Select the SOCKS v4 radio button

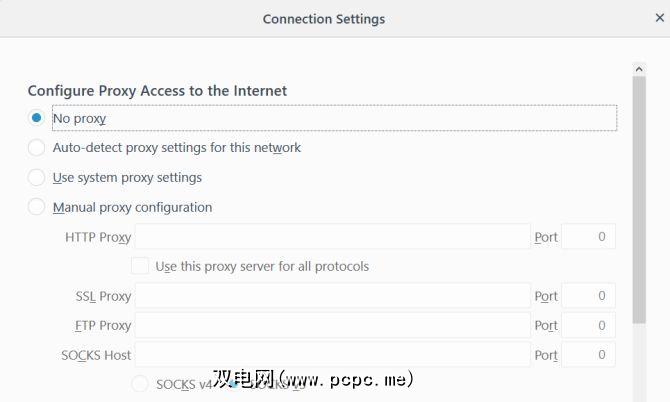(x=140, y=384)
